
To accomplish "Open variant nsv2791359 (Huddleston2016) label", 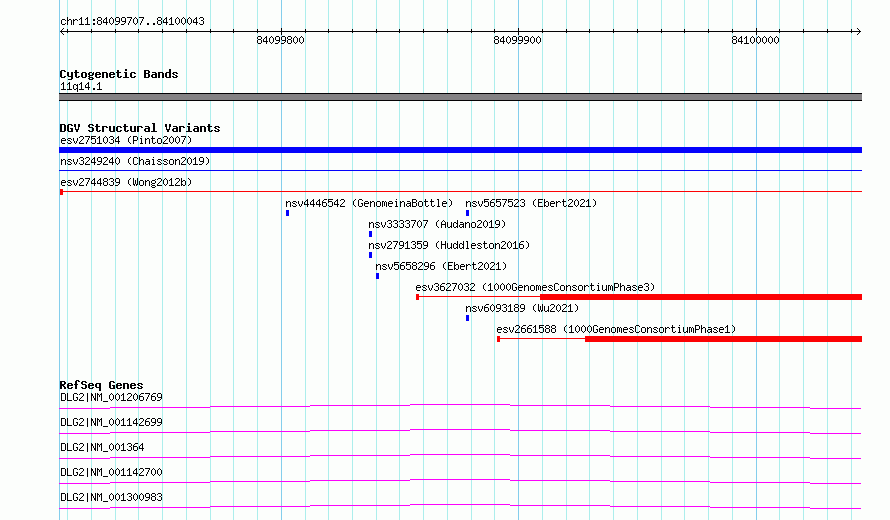I will pyautogui.click(x=449, y=245).
